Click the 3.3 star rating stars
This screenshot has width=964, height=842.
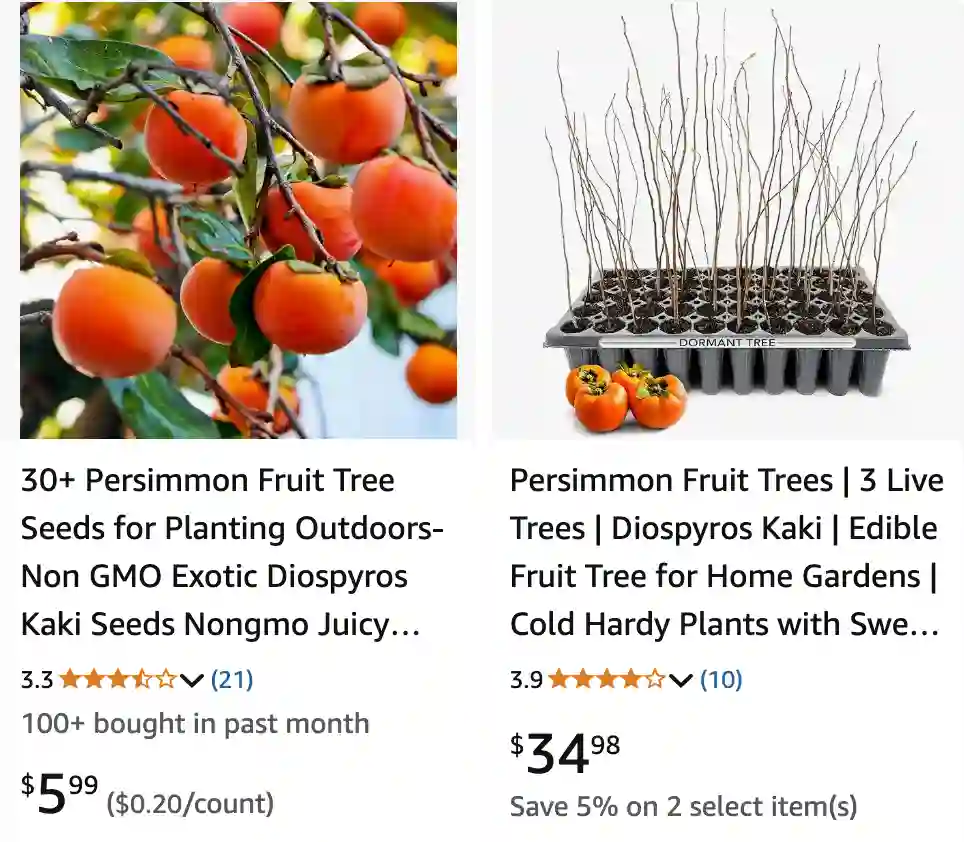pyautogui.click(x=118, y=680)
